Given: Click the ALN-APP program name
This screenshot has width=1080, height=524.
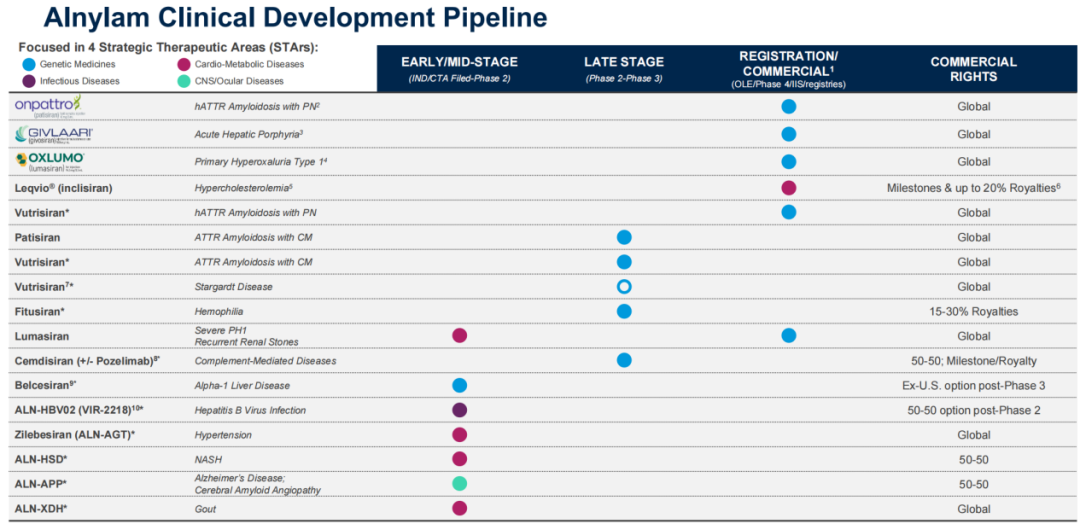Looking at the screenshot, I should tap(40, 484).
